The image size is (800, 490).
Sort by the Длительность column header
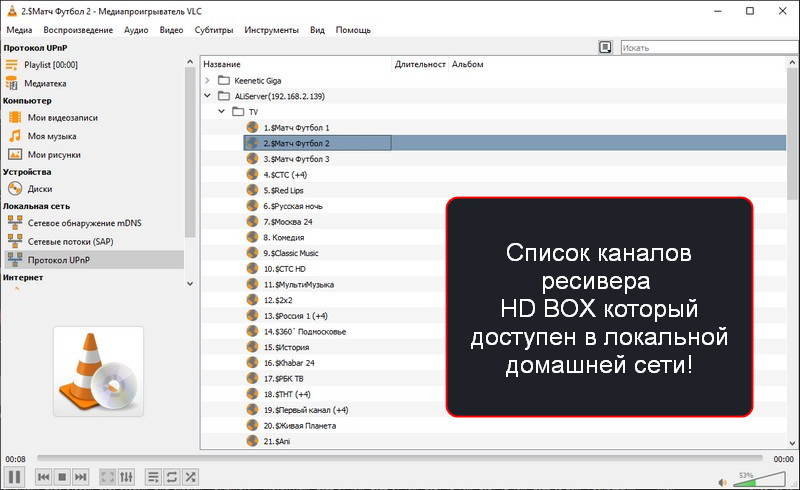(x=420, y=64)
